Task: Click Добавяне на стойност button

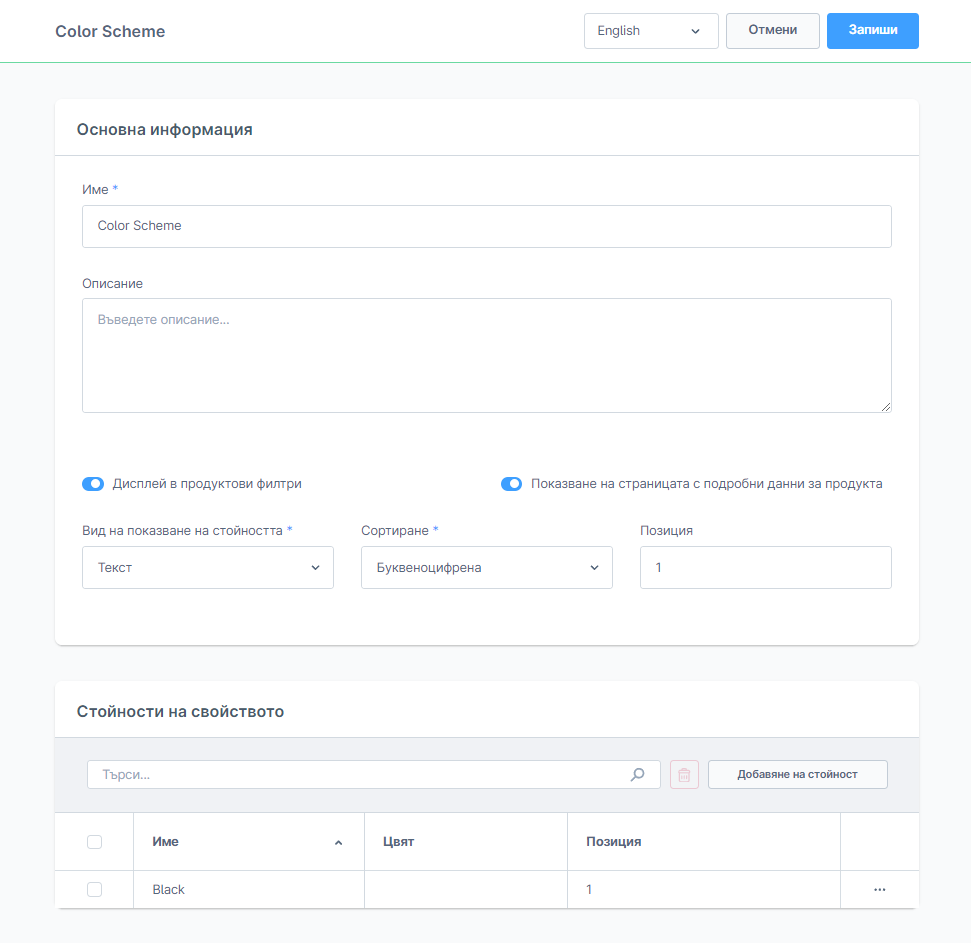Action: pos(797,774)
